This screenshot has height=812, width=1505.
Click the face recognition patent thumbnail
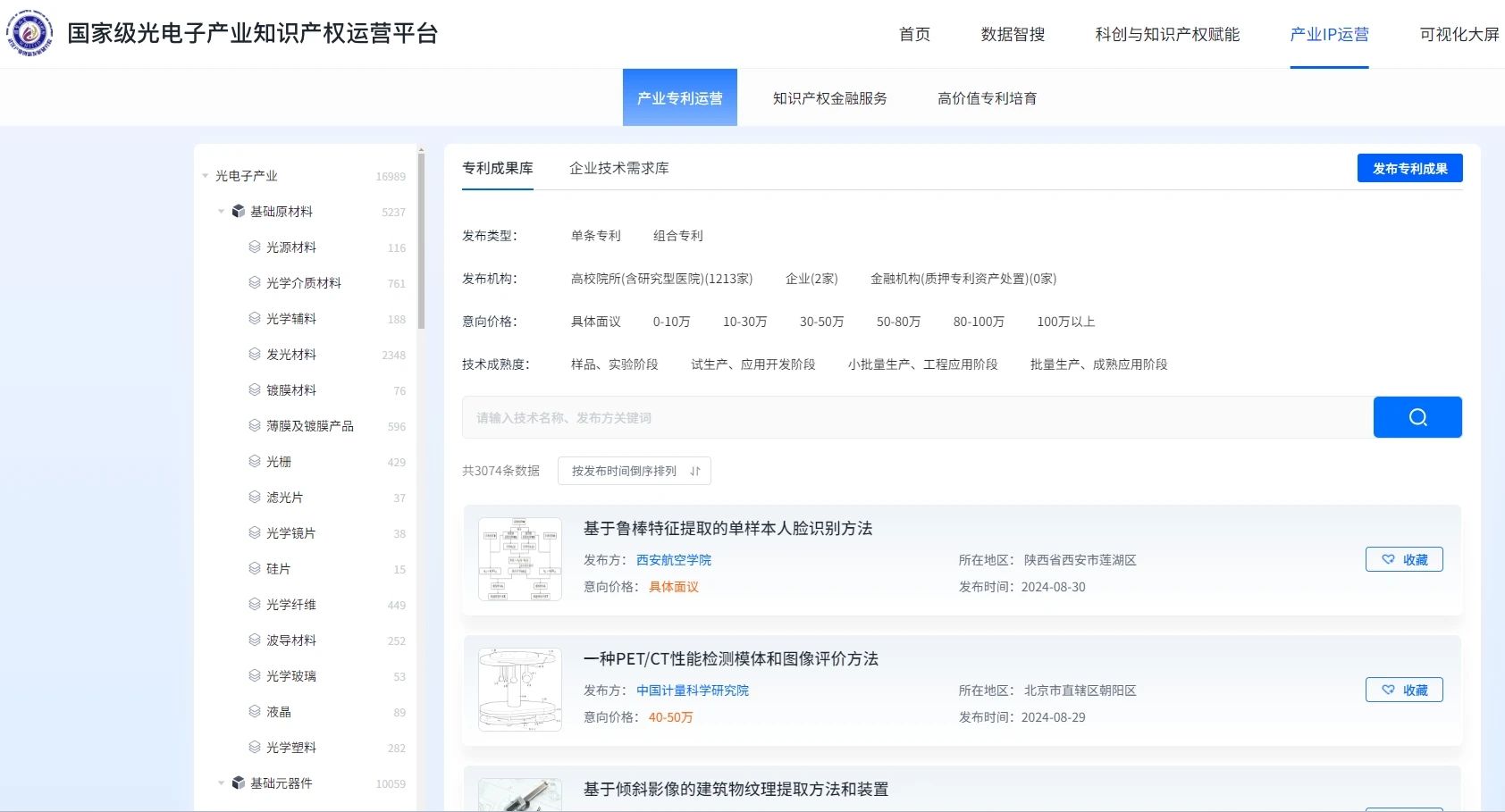[520, 559]
